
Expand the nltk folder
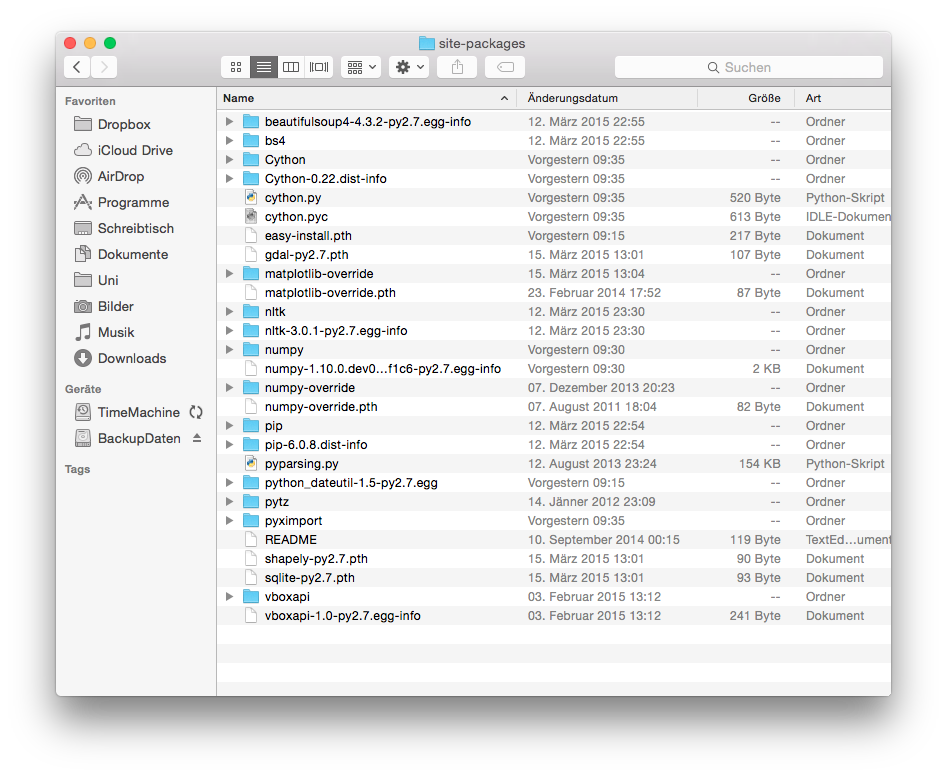tap(230, 312)
